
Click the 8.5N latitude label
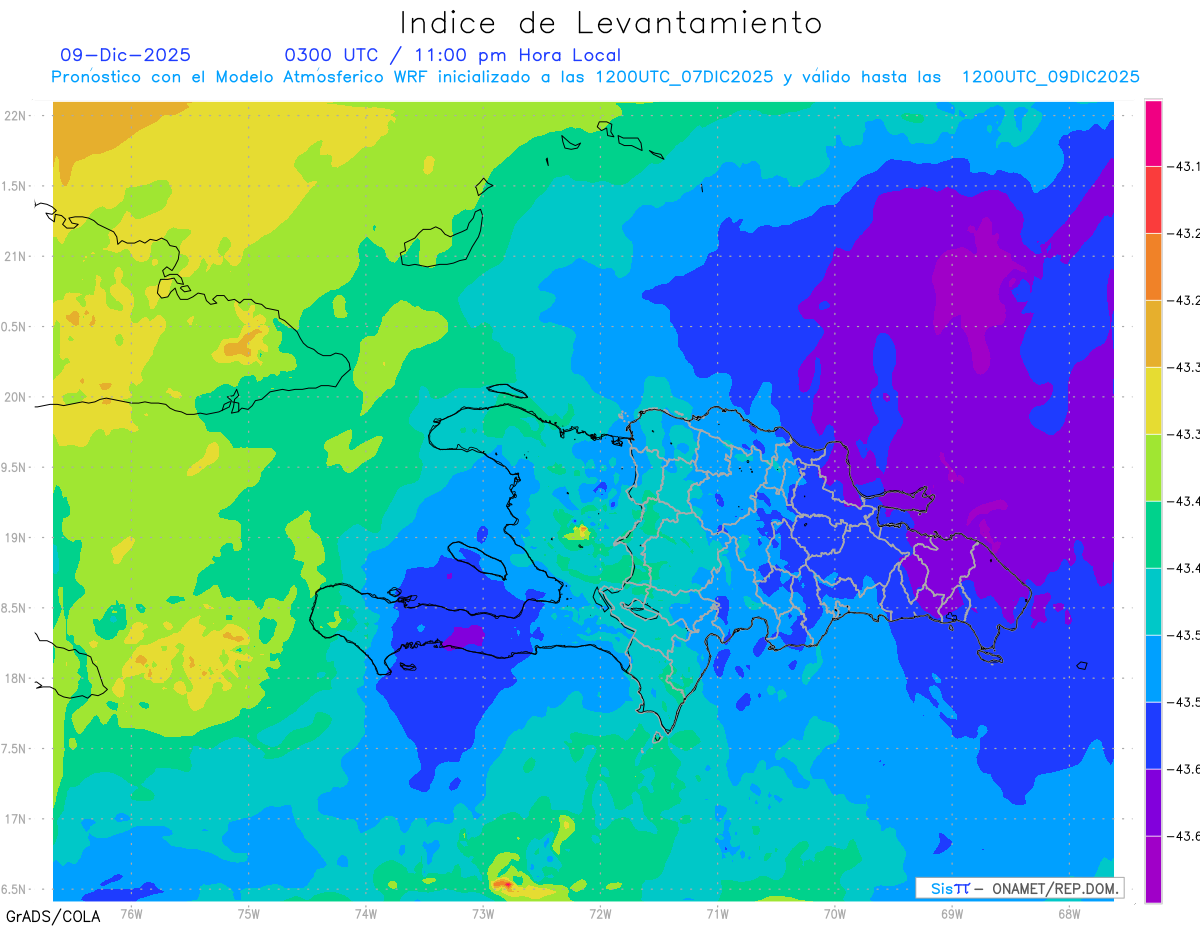tap(16, 608)
